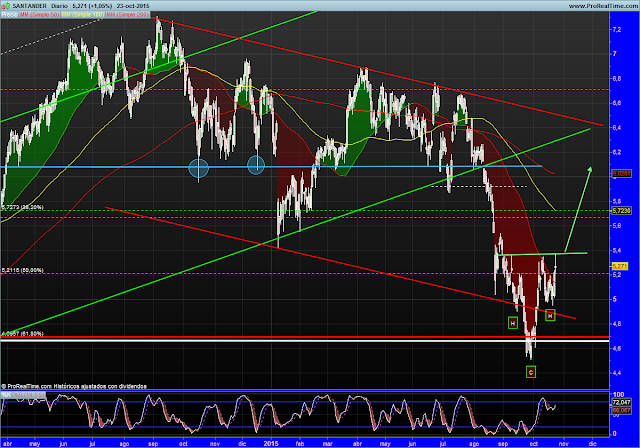The image size is (640, 448).
Task: Click the red 6,0261 price tag on axis
Action: click(x=621, y=173)
